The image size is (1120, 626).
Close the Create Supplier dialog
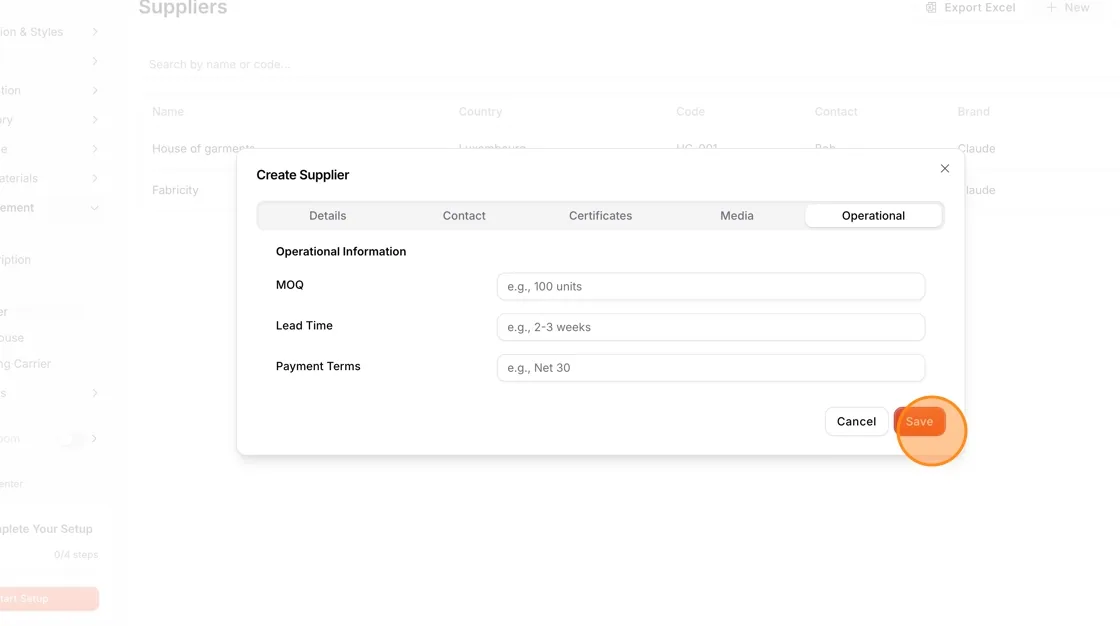944,169
